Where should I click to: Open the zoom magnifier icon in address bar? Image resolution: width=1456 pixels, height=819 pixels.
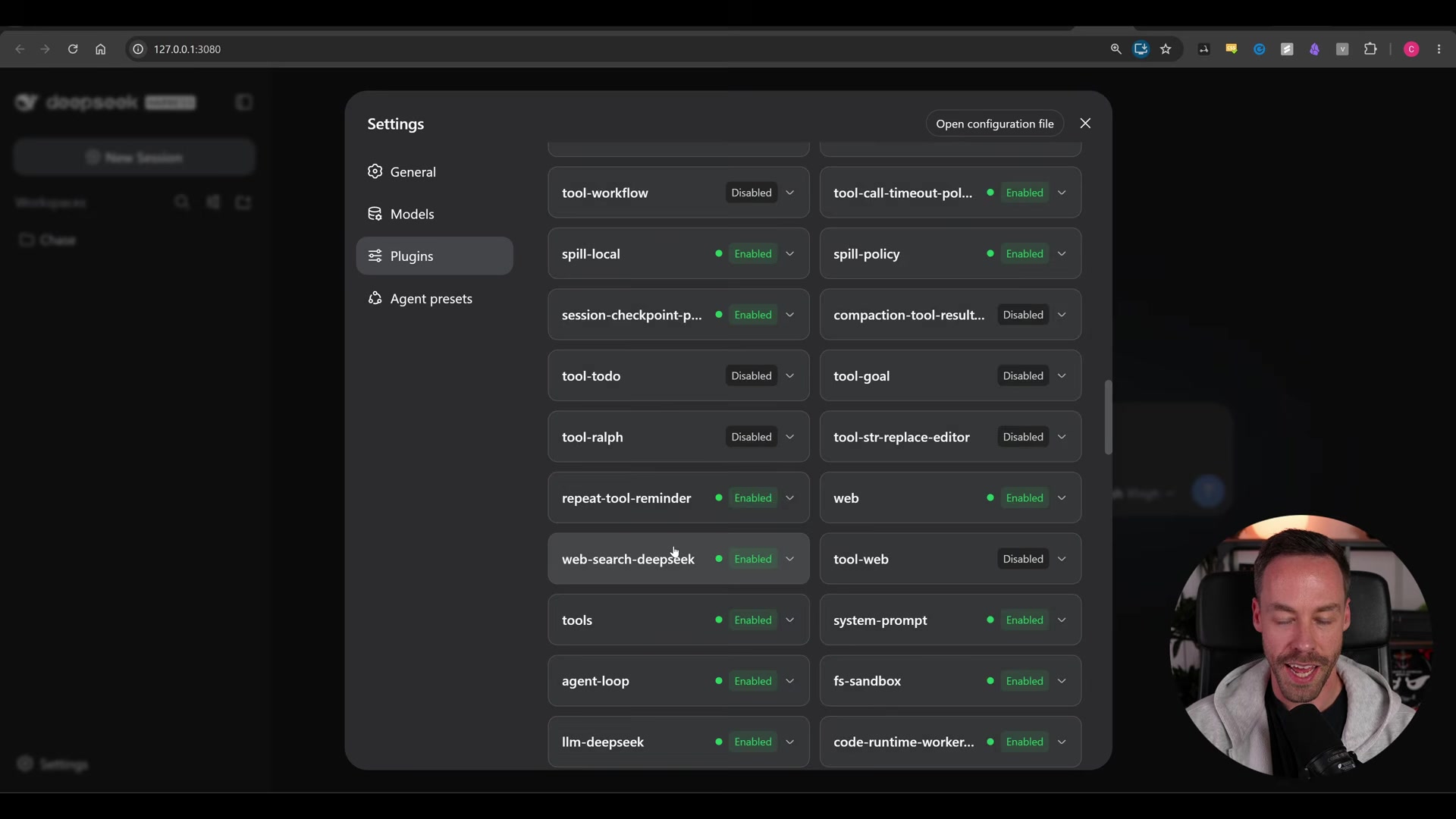click(1116, 49)
